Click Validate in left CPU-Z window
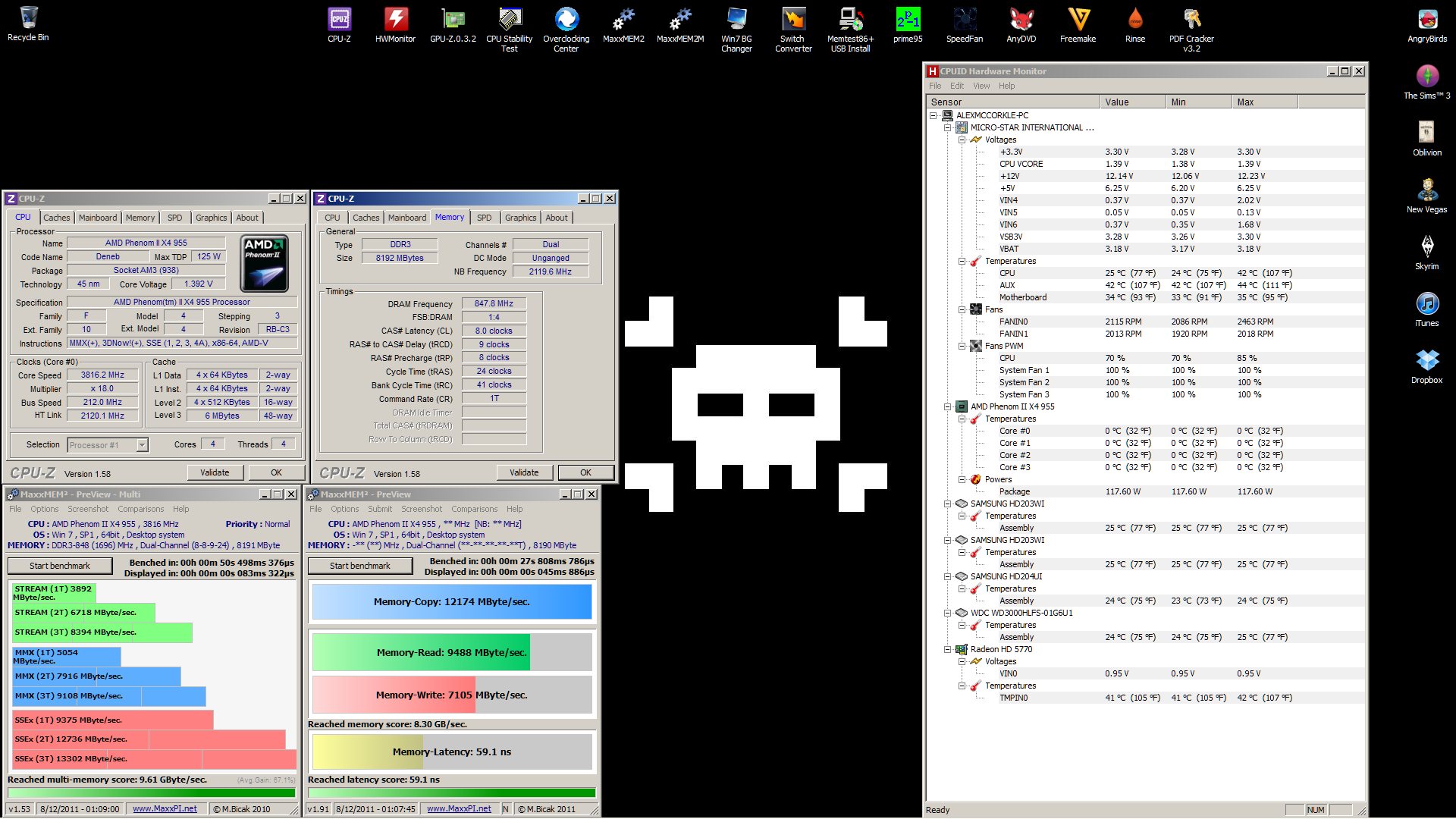Screen dimensions: 1456x819 (215, 472)
